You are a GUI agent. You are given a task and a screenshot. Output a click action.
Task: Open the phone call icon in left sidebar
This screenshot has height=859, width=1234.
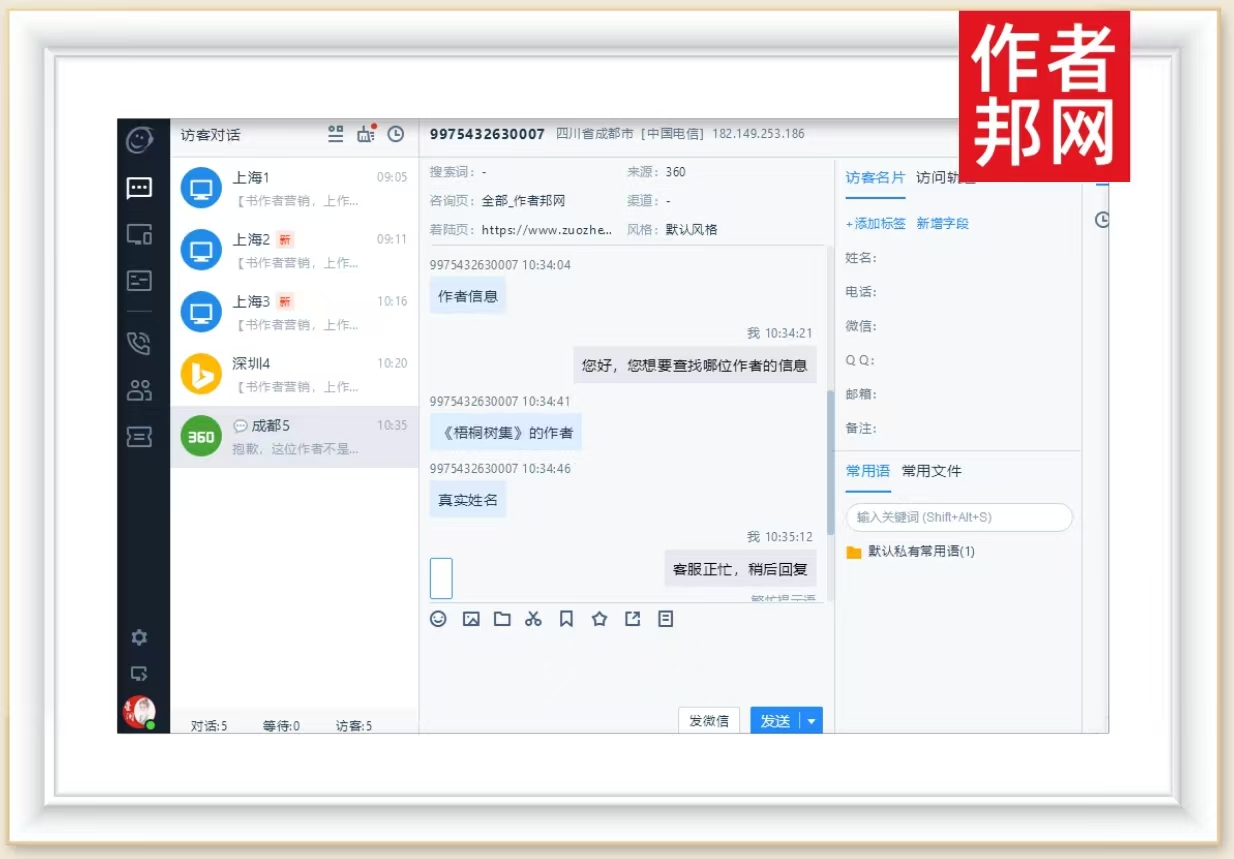click(139, 343)
